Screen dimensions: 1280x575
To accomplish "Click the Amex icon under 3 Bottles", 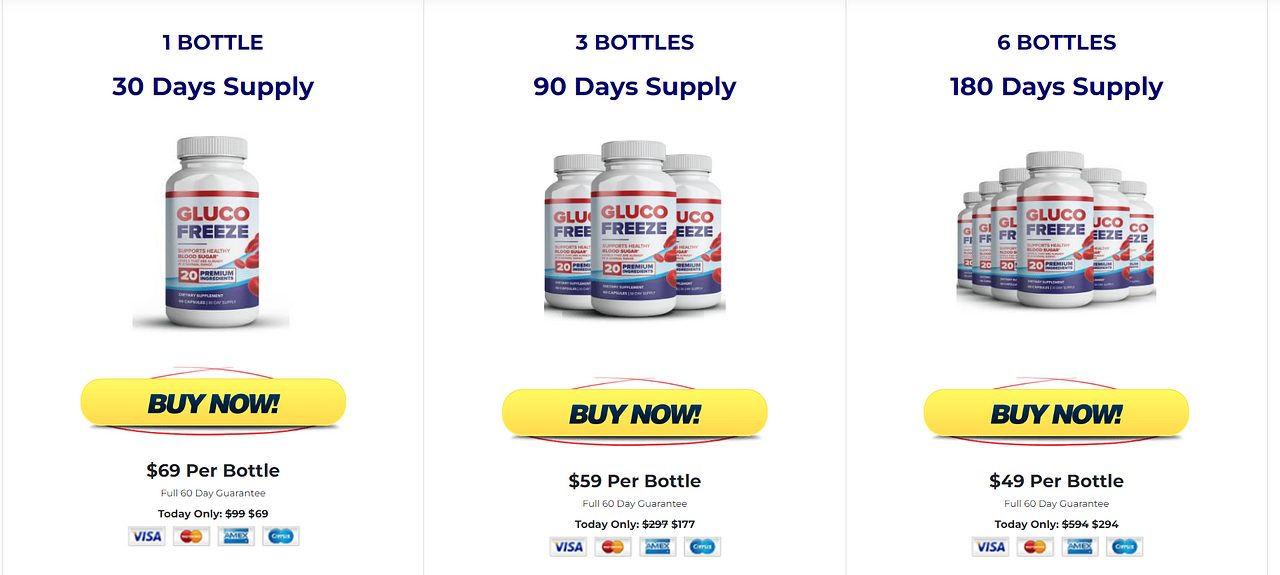I will click(657, 546).
